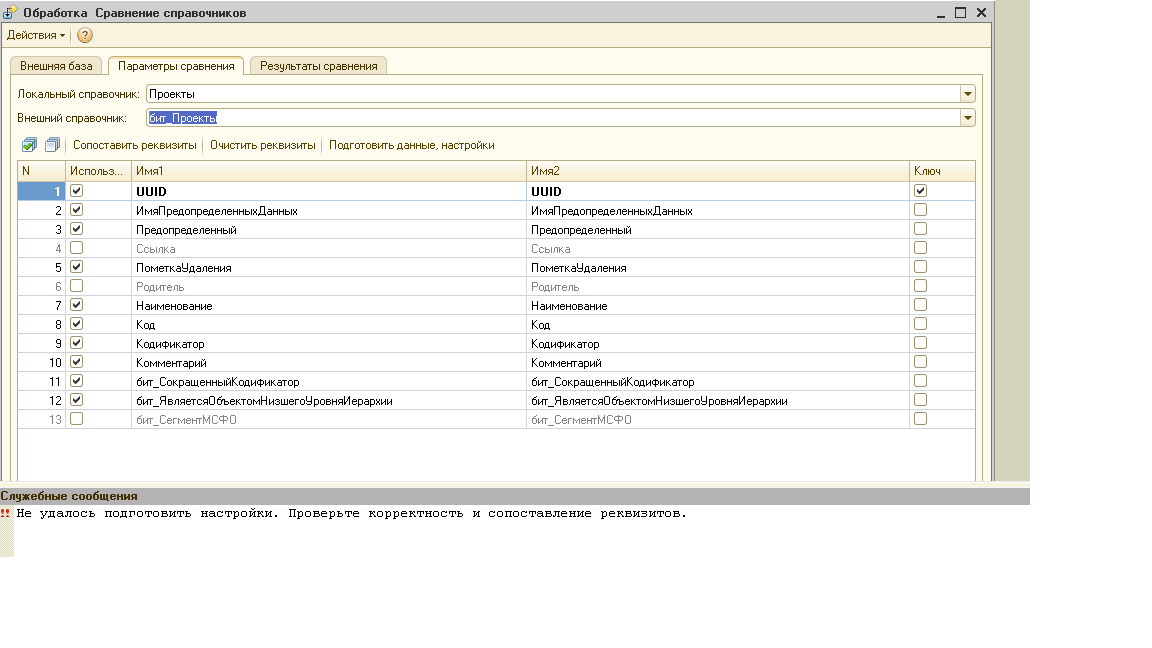Open the Результаты сравнения tab

coord(318,66)
